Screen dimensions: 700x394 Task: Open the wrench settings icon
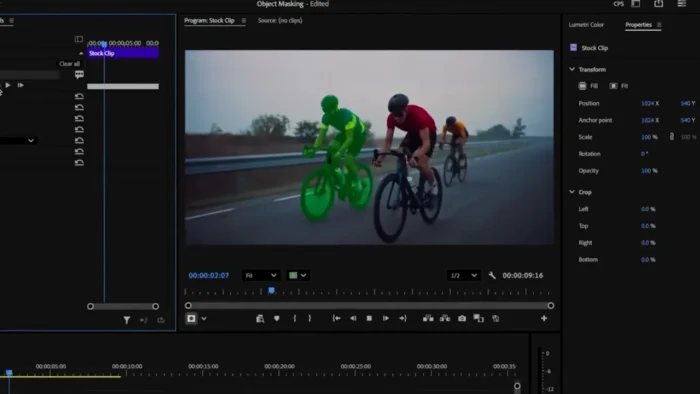(x=492, y=275)
